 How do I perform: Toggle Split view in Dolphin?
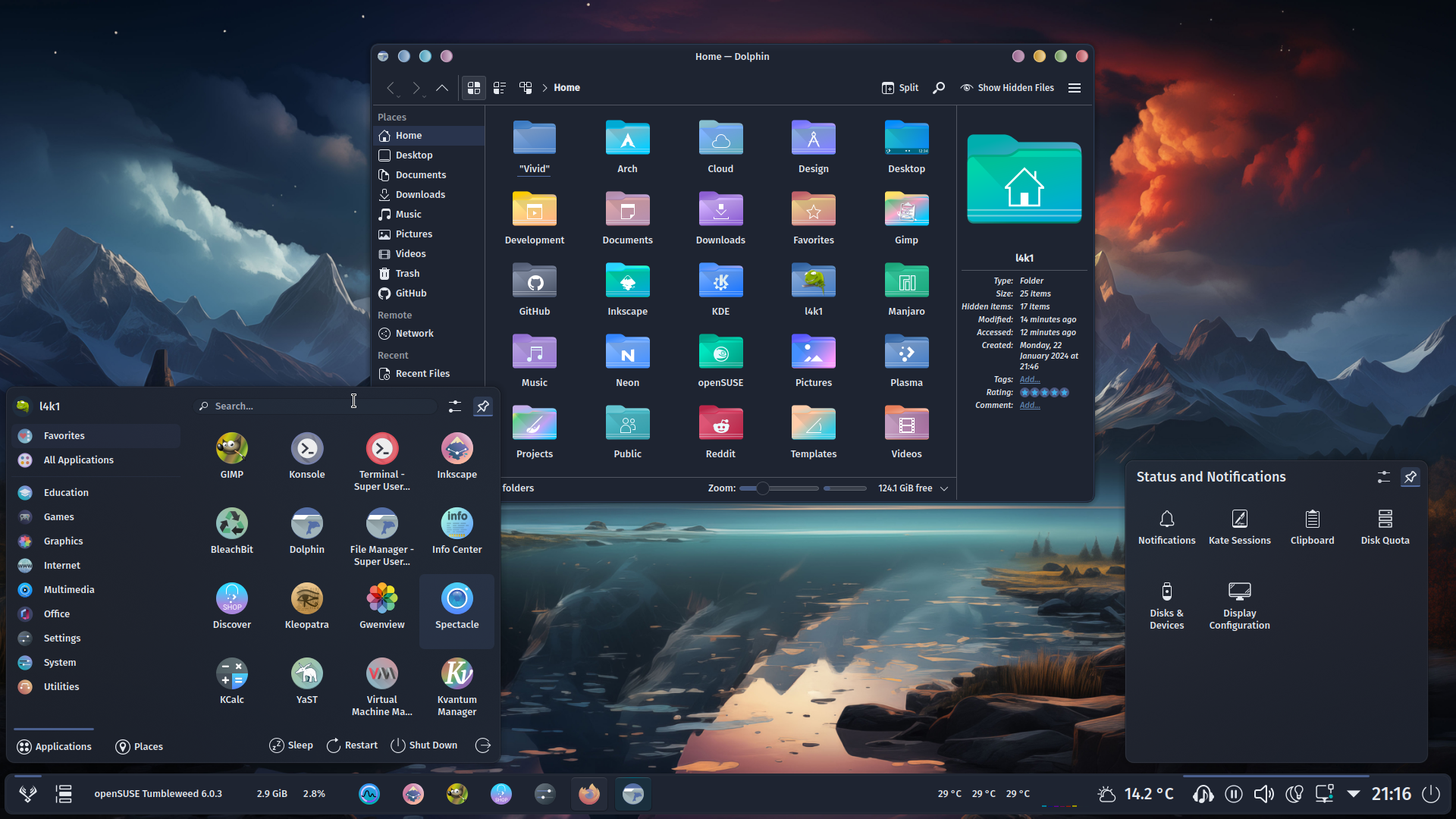coord(900,88)
